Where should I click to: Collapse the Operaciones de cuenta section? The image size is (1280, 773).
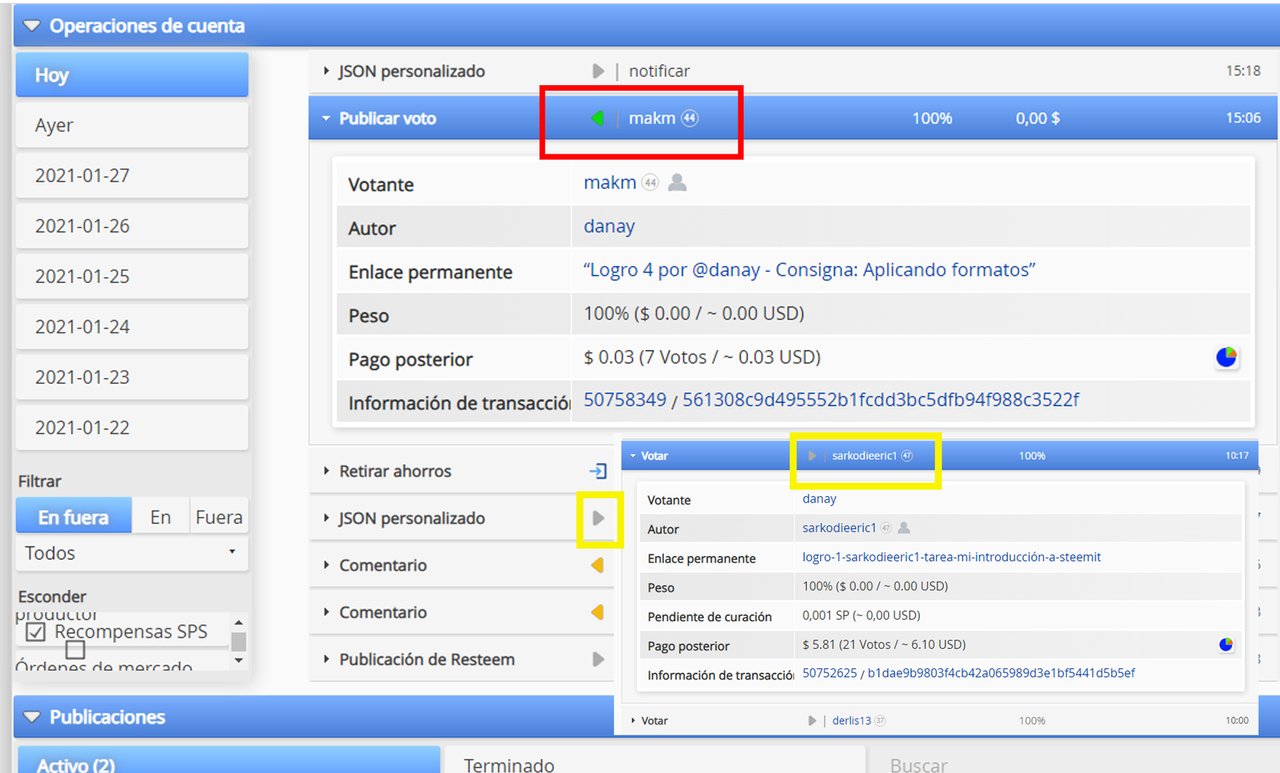[31, 26]
